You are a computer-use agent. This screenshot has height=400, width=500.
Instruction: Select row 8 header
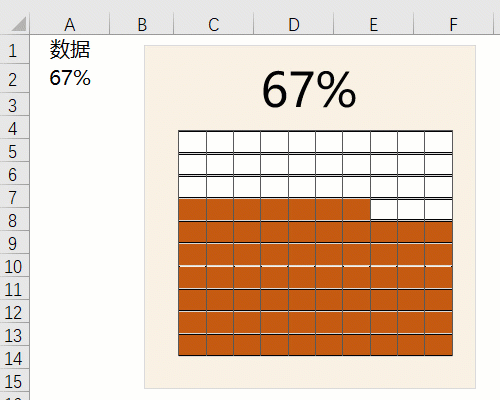click(x=14, y=220)
